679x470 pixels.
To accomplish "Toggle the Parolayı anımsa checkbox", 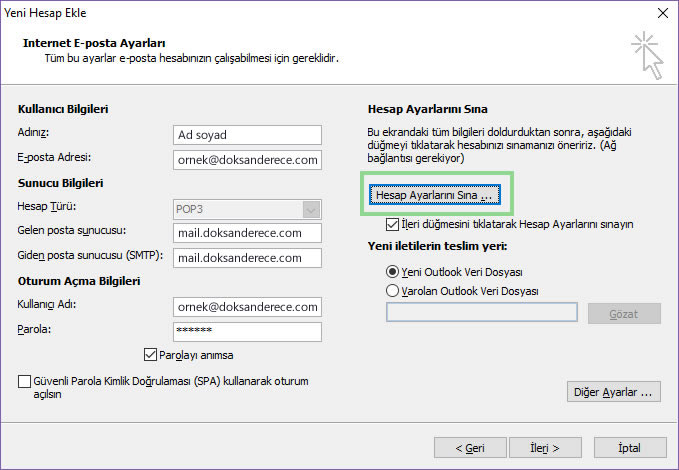I will pos(150,355).
